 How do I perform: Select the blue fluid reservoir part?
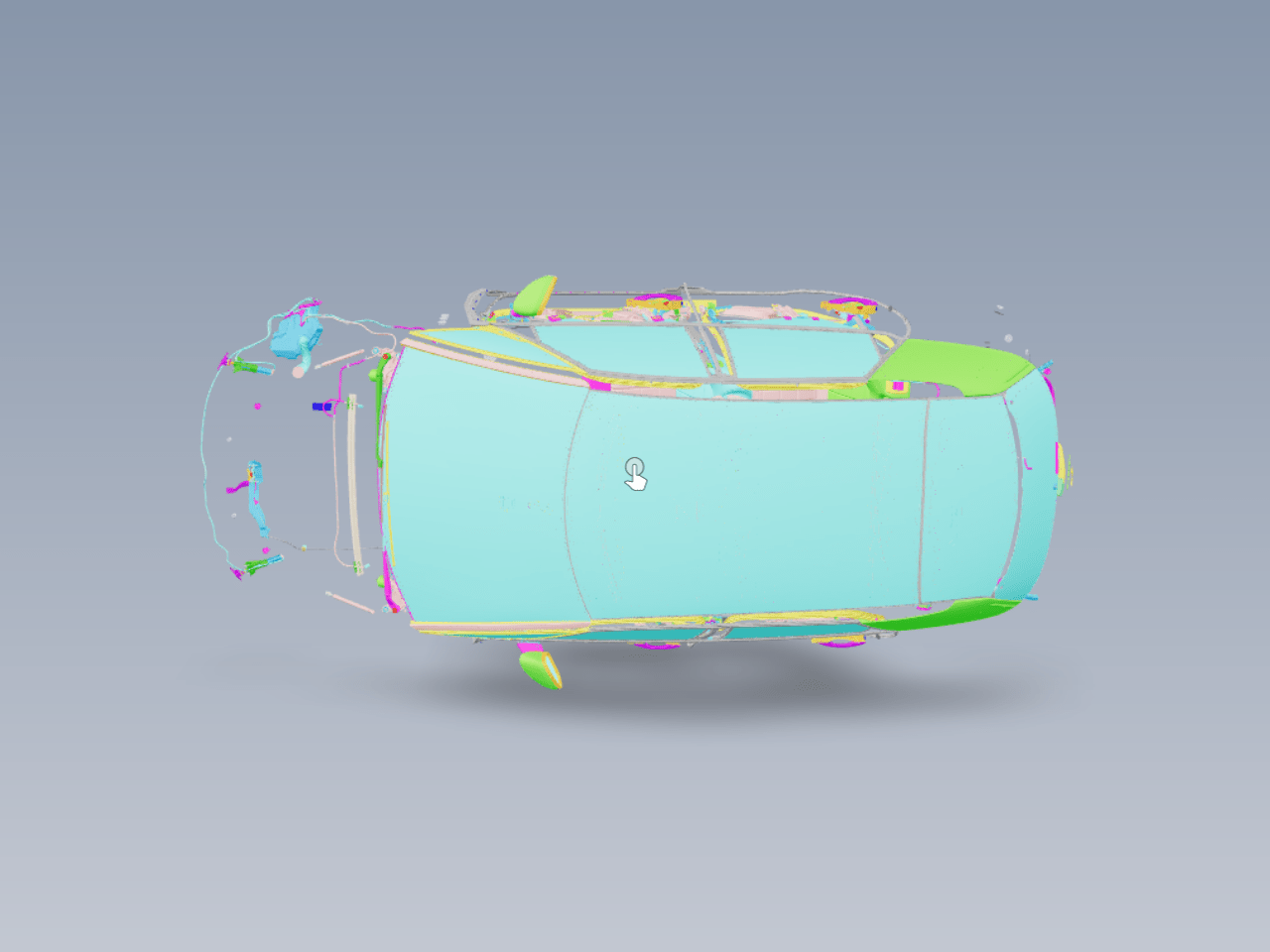296,335
